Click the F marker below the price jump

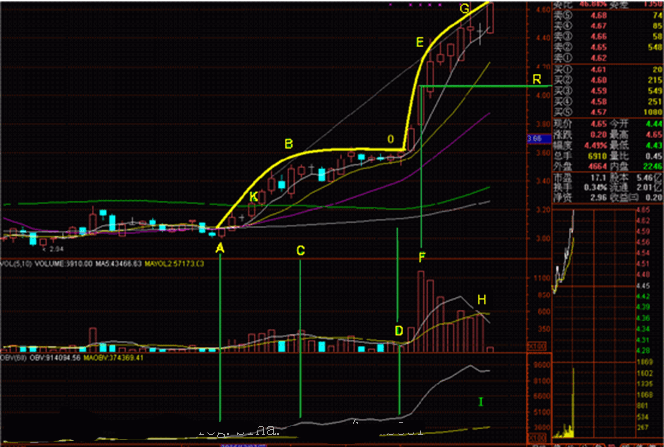422,258
